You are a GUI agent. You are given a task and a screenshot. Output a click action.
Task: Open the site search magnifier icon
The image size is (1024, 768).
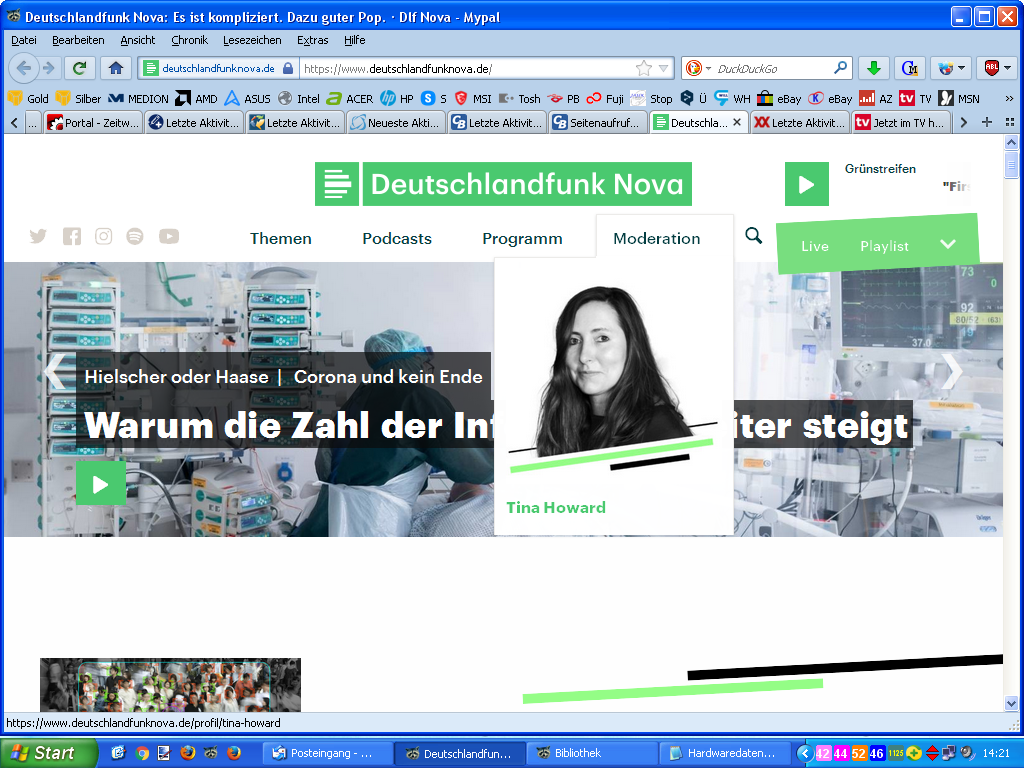click(x=754, y=236)
